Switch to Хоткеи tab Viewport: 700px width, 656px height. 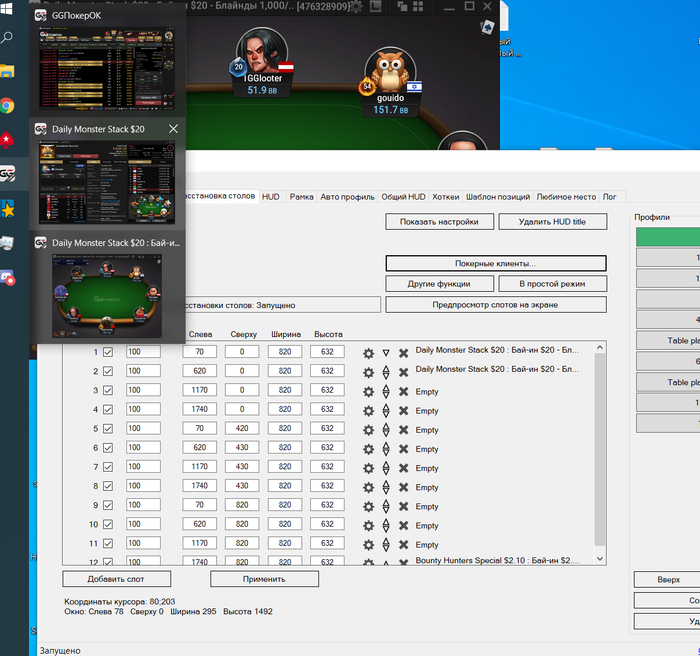[x=446, y=197]
